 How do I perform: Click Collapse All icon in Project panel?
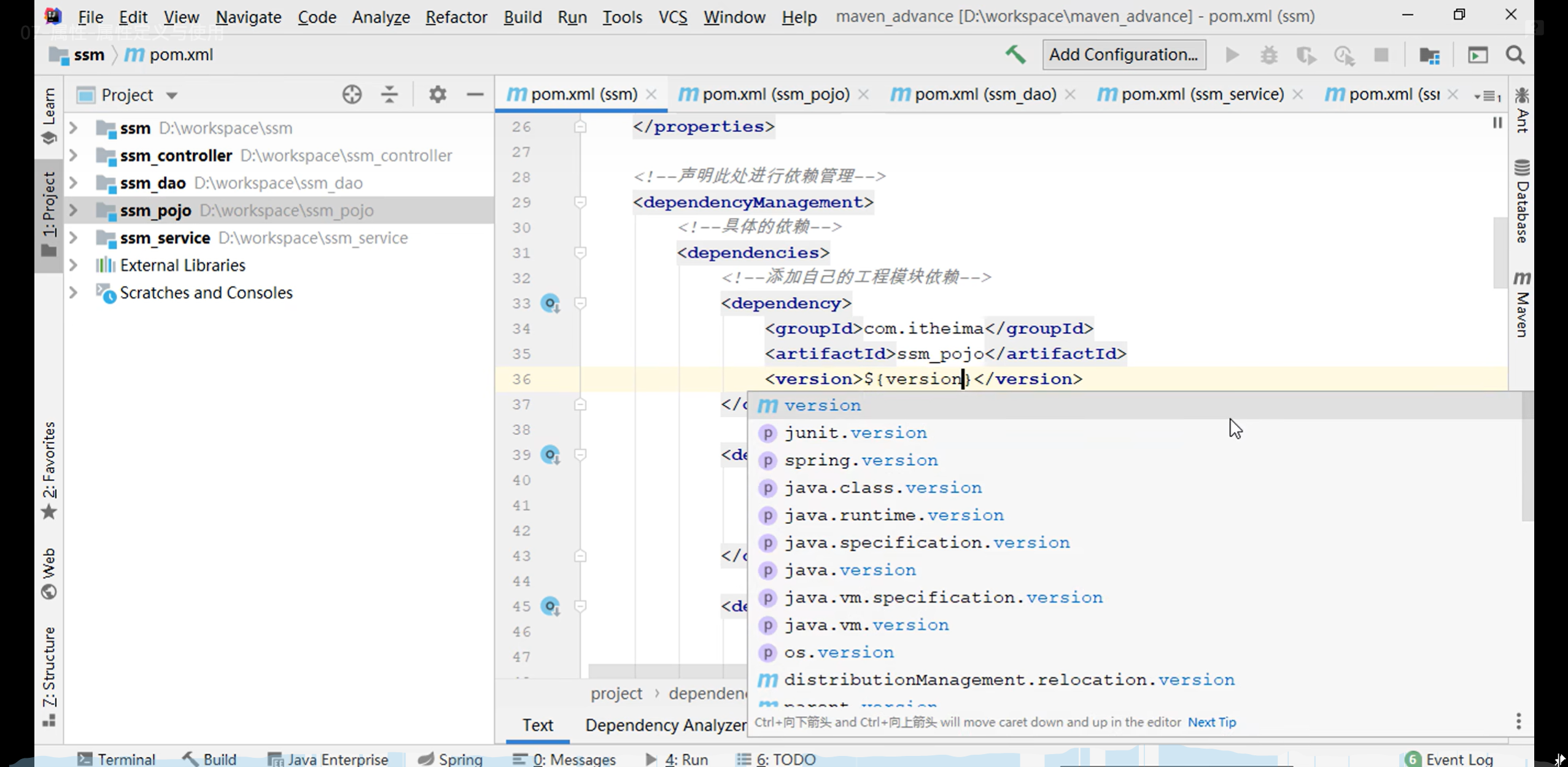pos(389,94)
